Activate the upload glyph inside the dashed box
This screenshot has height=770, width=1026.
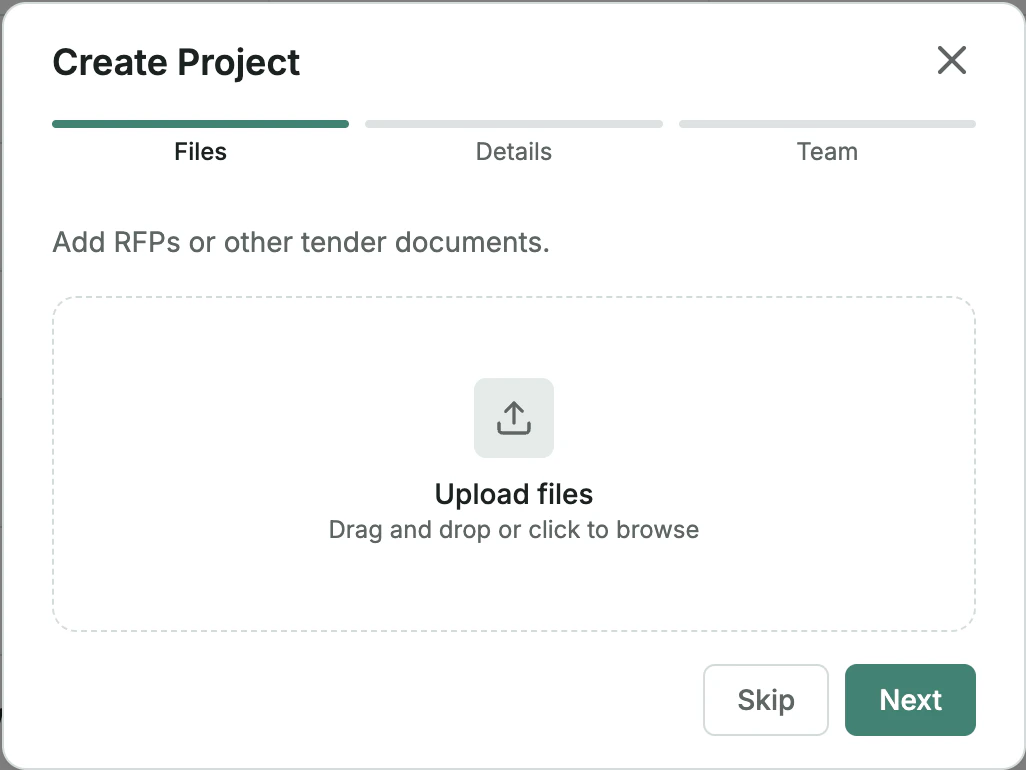[513, 418]
